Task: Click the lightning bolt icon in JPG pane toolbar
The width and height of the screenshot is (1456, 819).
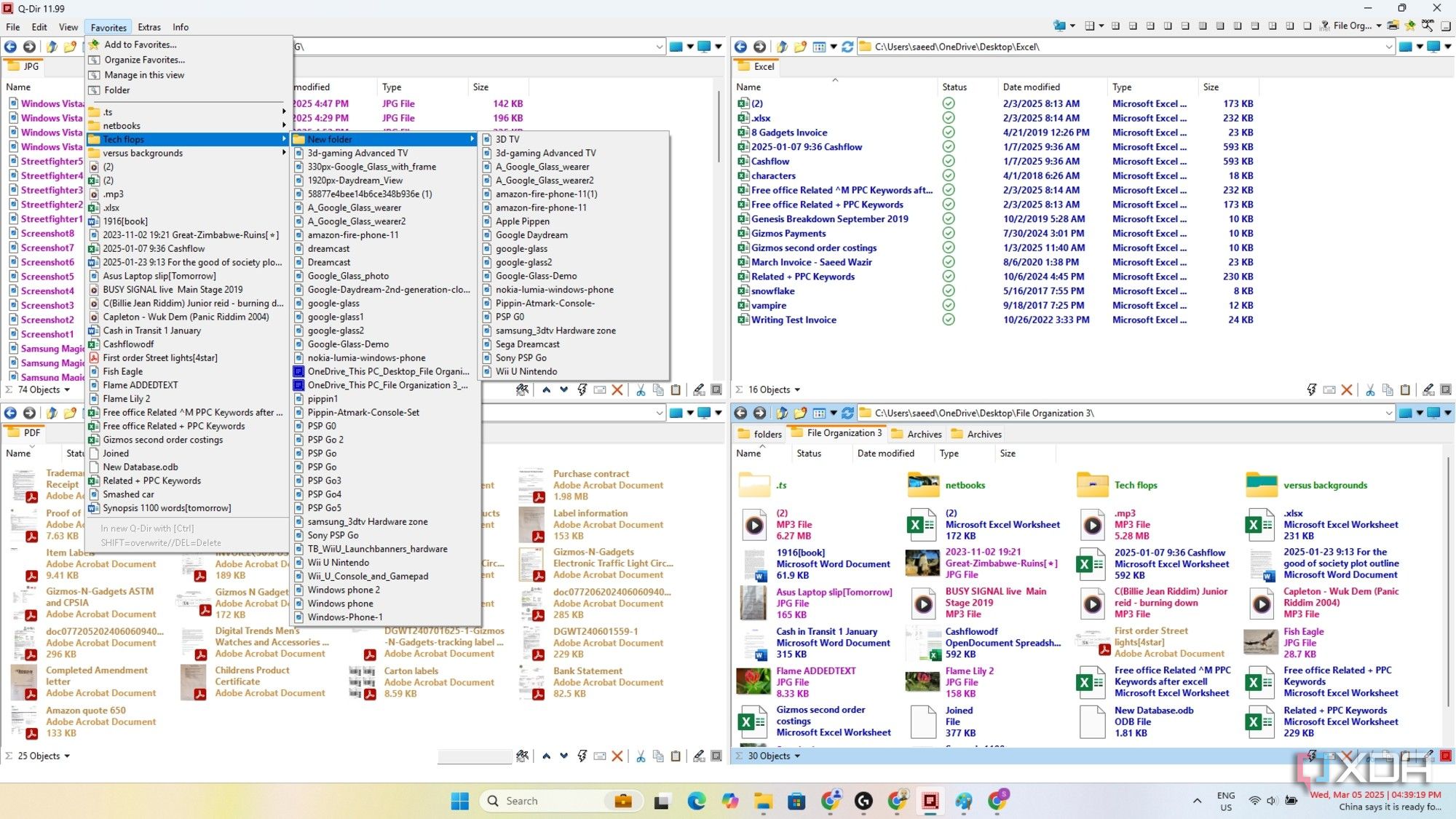Action: [582, 390]
